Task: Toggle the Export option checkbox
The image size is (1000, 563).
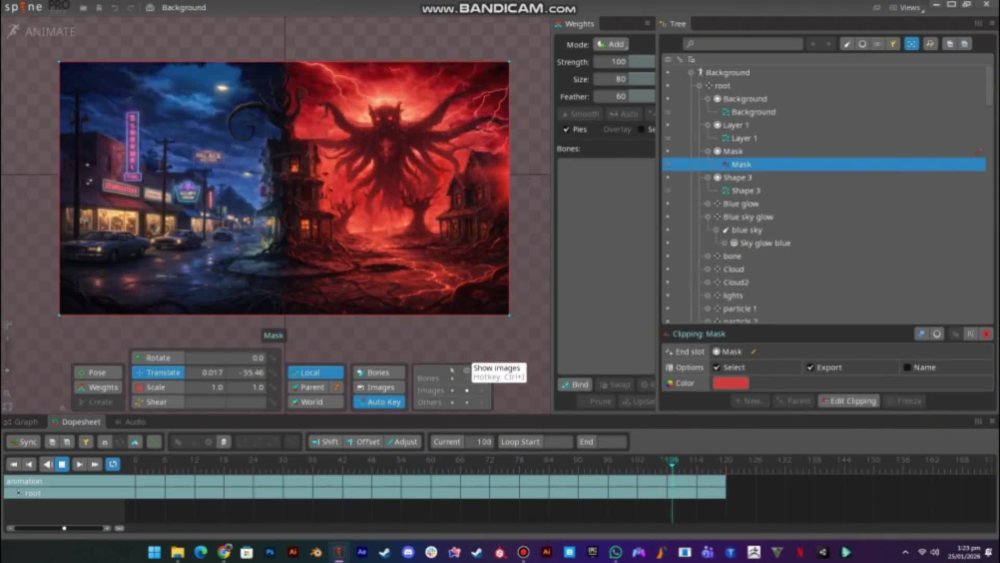Action: click(x=810, y=368)
